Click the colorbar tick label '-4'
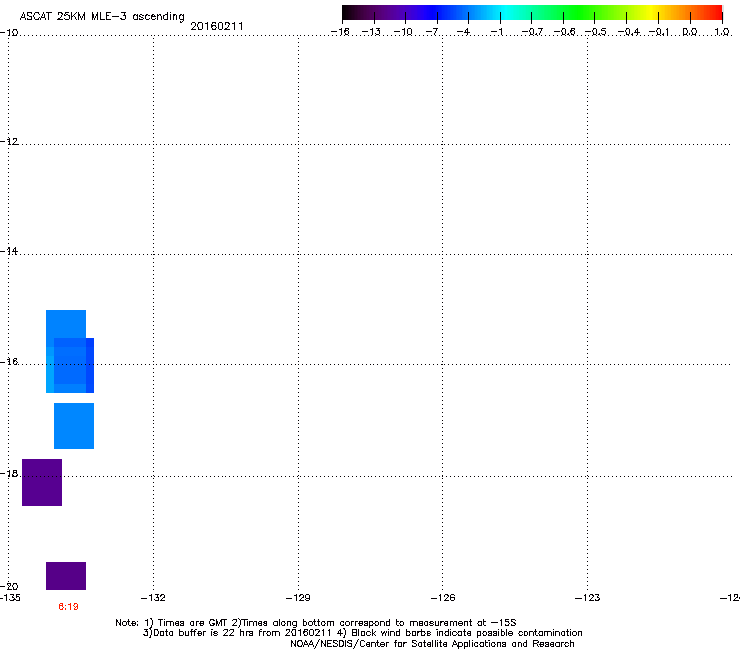Screen dimensions: 740x650 click(464, 32)
